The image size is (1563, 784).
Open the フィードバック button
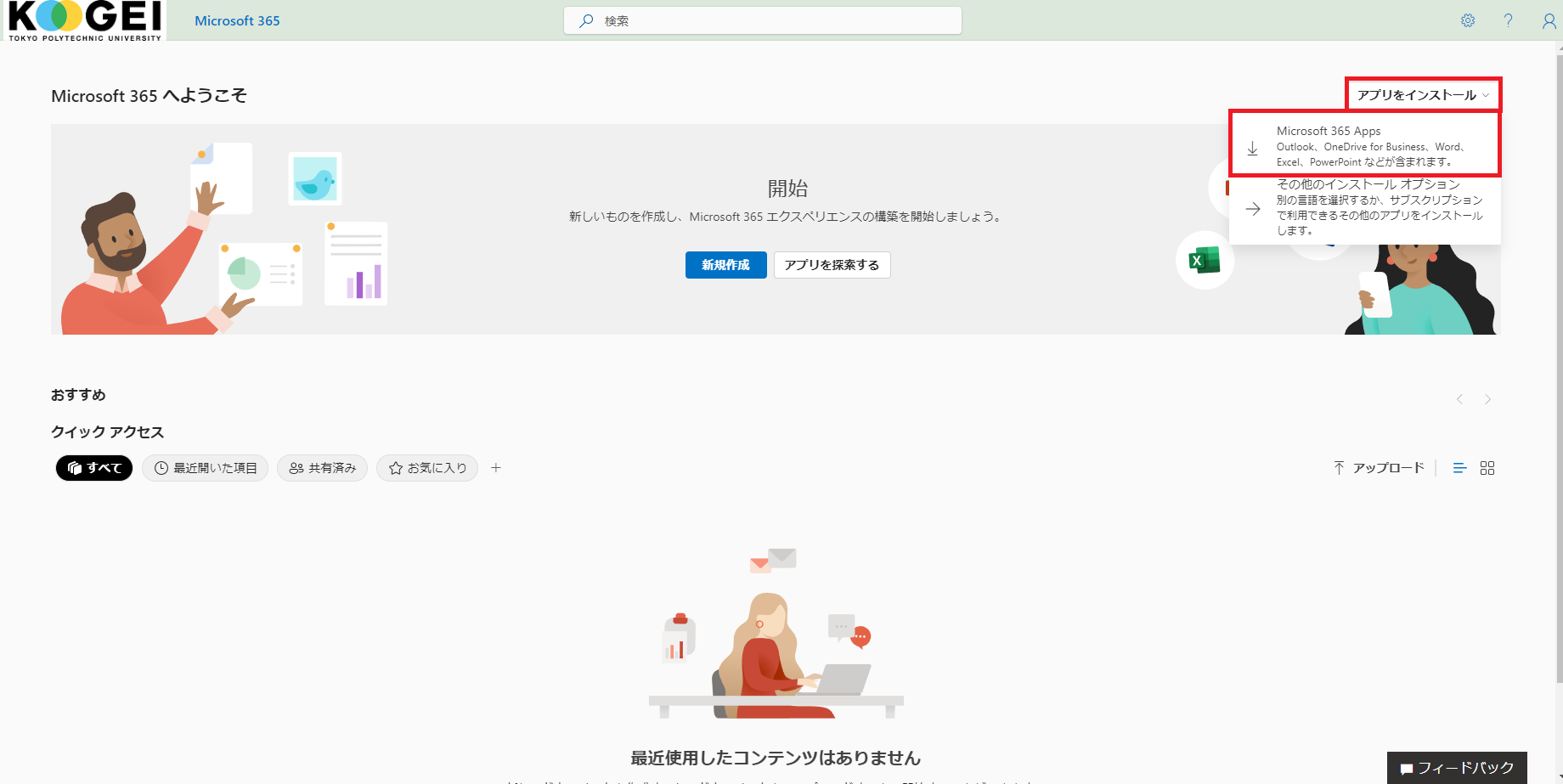(1457, 768)
